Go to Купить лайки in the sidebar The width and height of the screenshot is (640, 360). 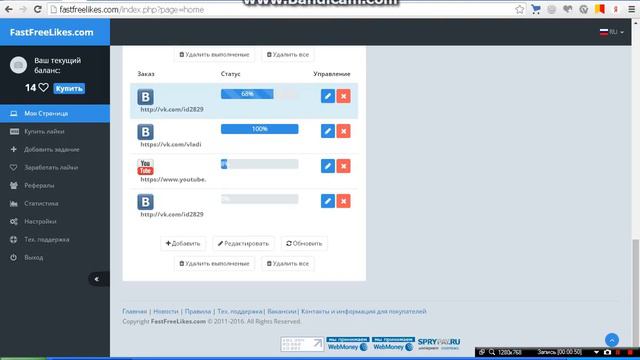[x=55, y=131]
